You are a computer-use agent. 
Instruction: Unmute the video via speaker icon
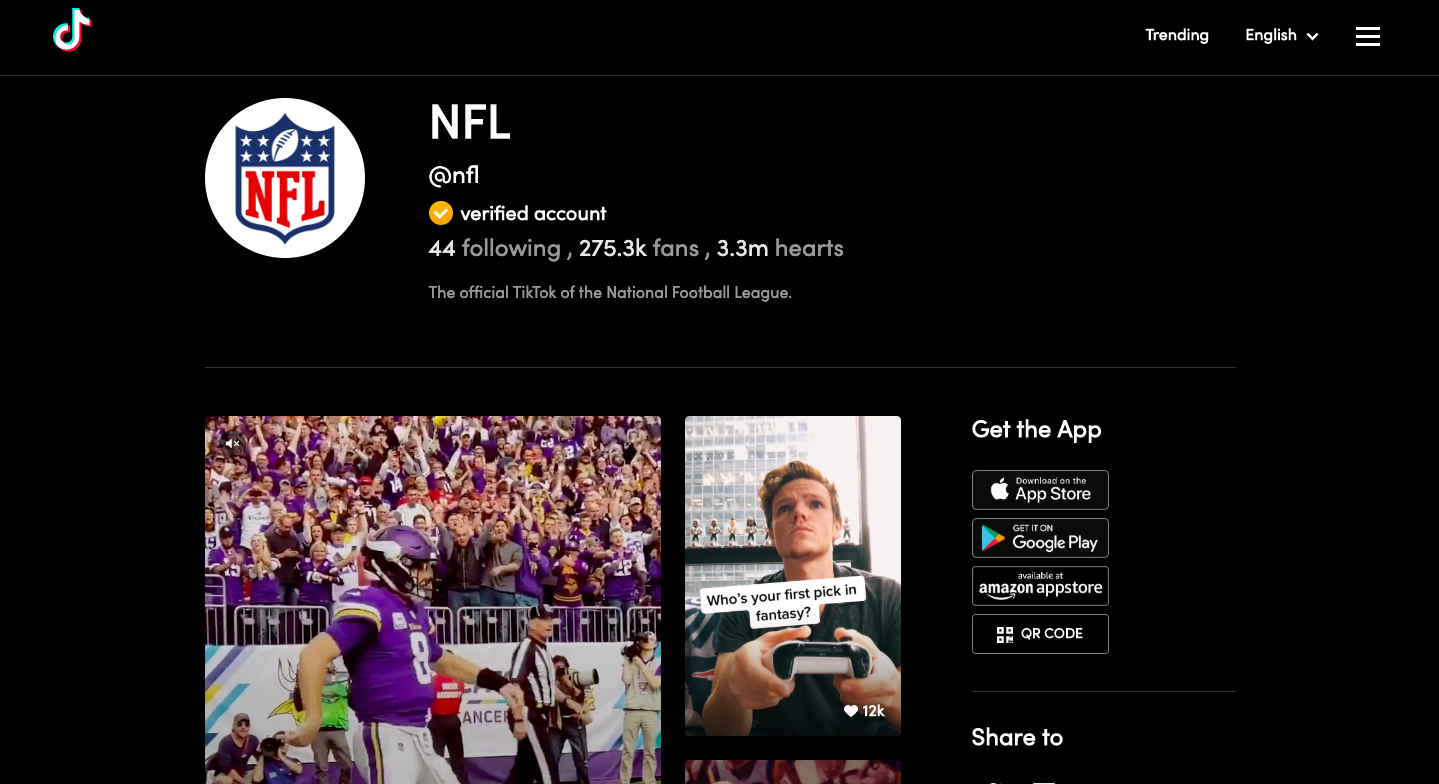click(233, 443)
